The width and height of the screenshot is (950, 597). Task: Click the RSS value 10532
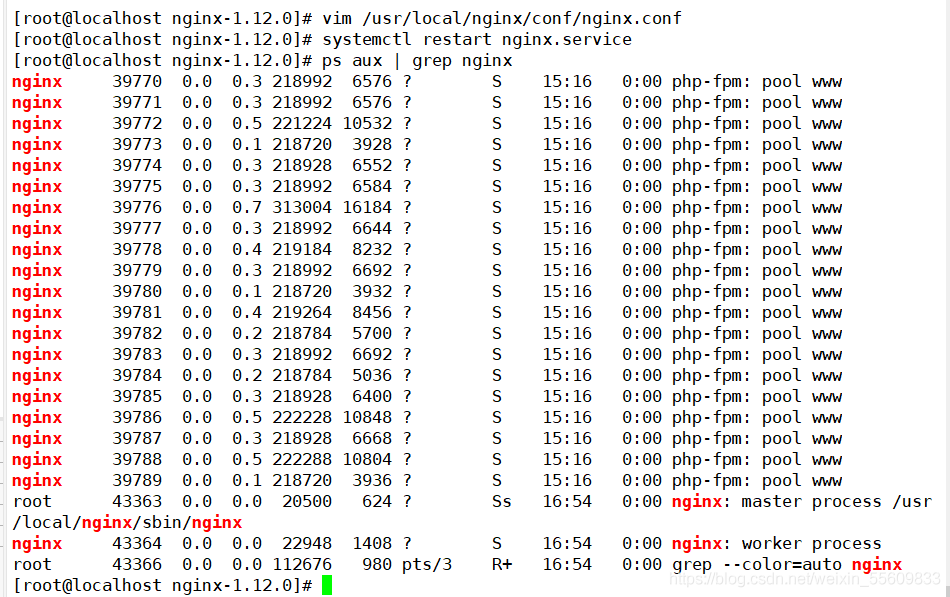pos(367,124)
